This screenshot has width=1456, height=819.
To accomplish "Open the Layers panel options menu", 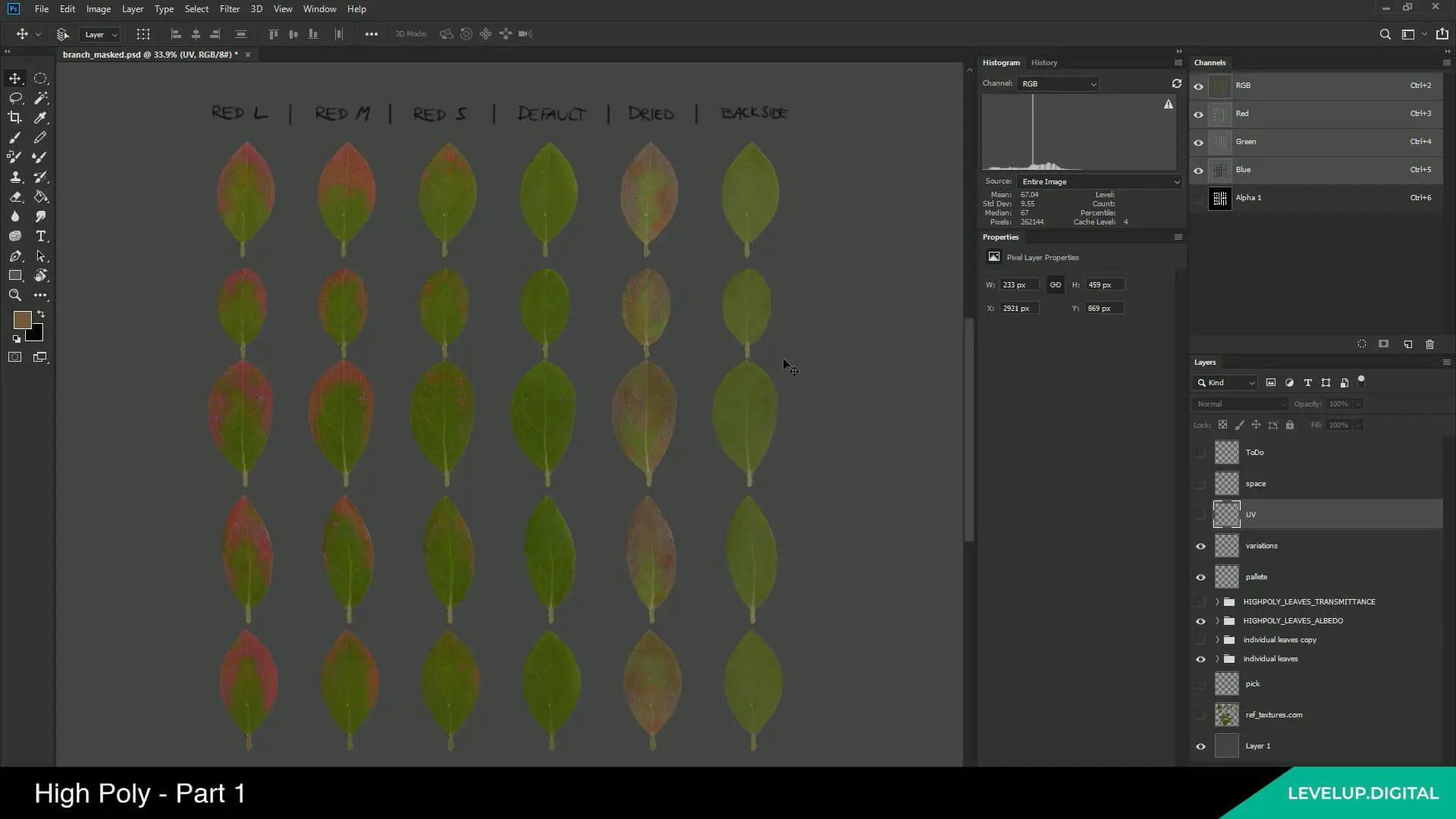I will (x=1446, y=362).
